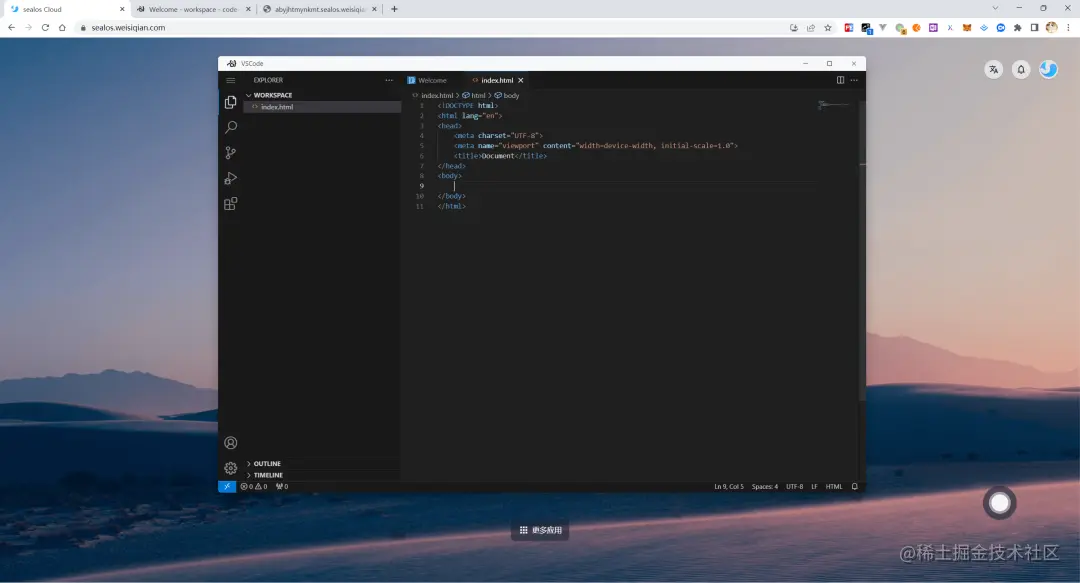Open the notifications bell in status bar
Image resolution: width=1080 pixels, height=583 pixels.
[855, 487]
